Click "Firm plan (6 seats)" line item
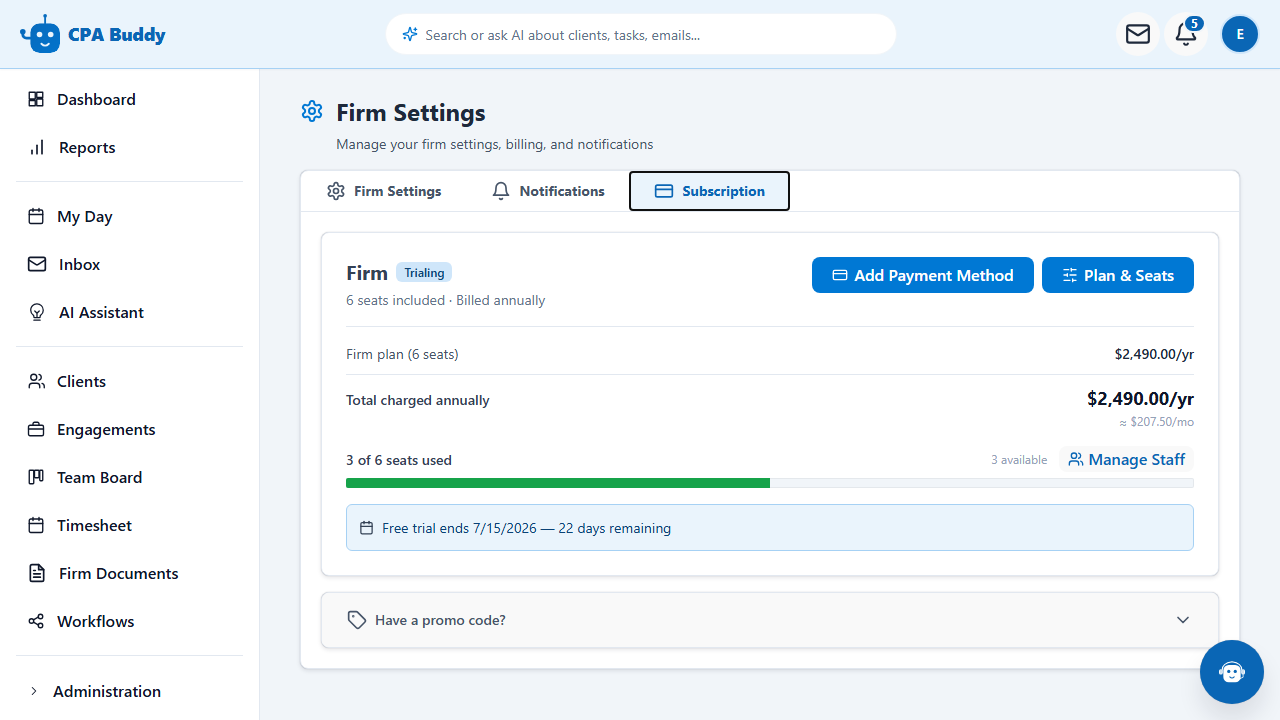This screenshot has width=1280, height=720. coord(402,354)
